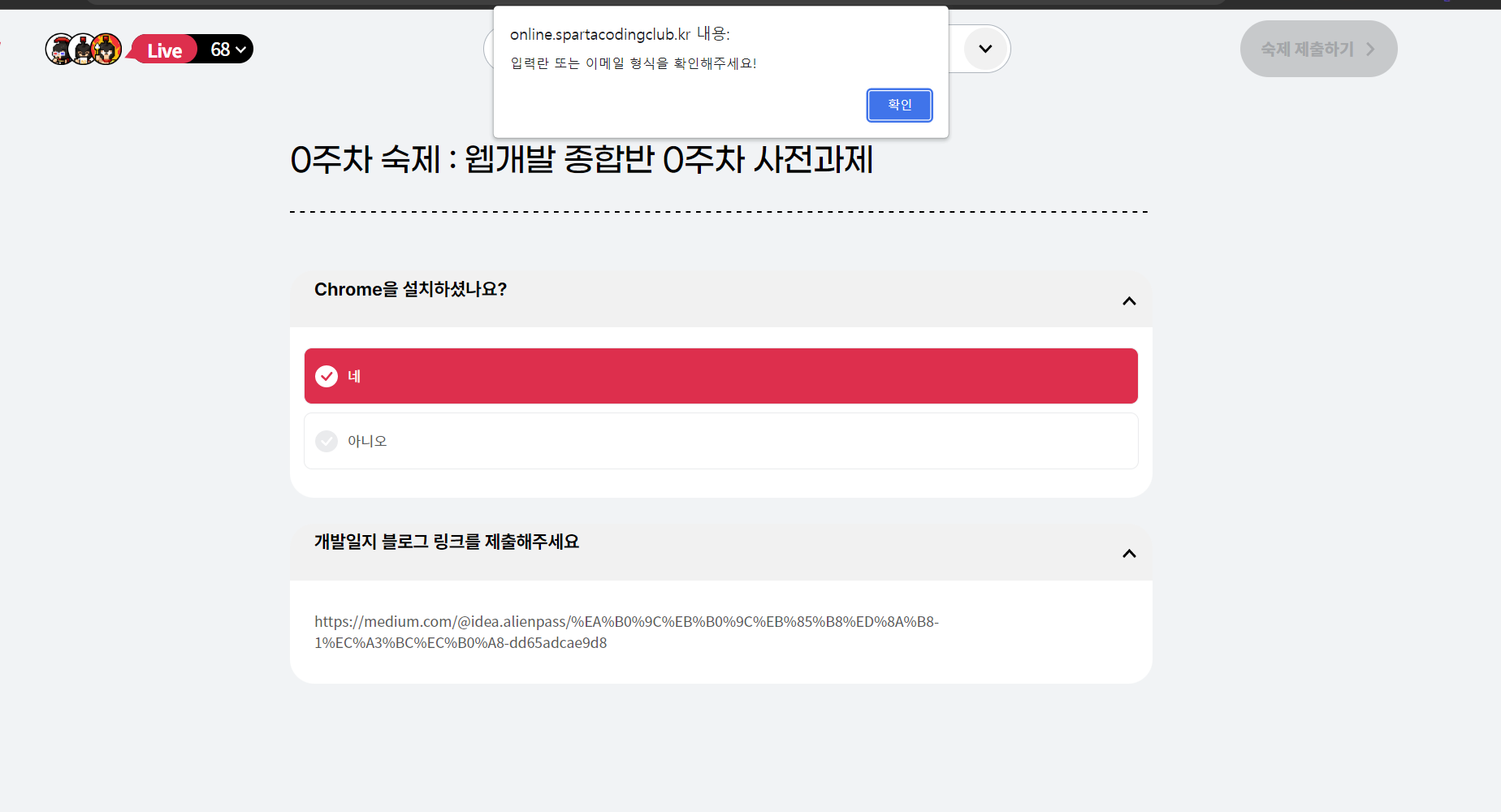Screen dimensions: 1501x812
Task: Click the arrow icon on 숙제 제출하기
Action: [1370, 50]
